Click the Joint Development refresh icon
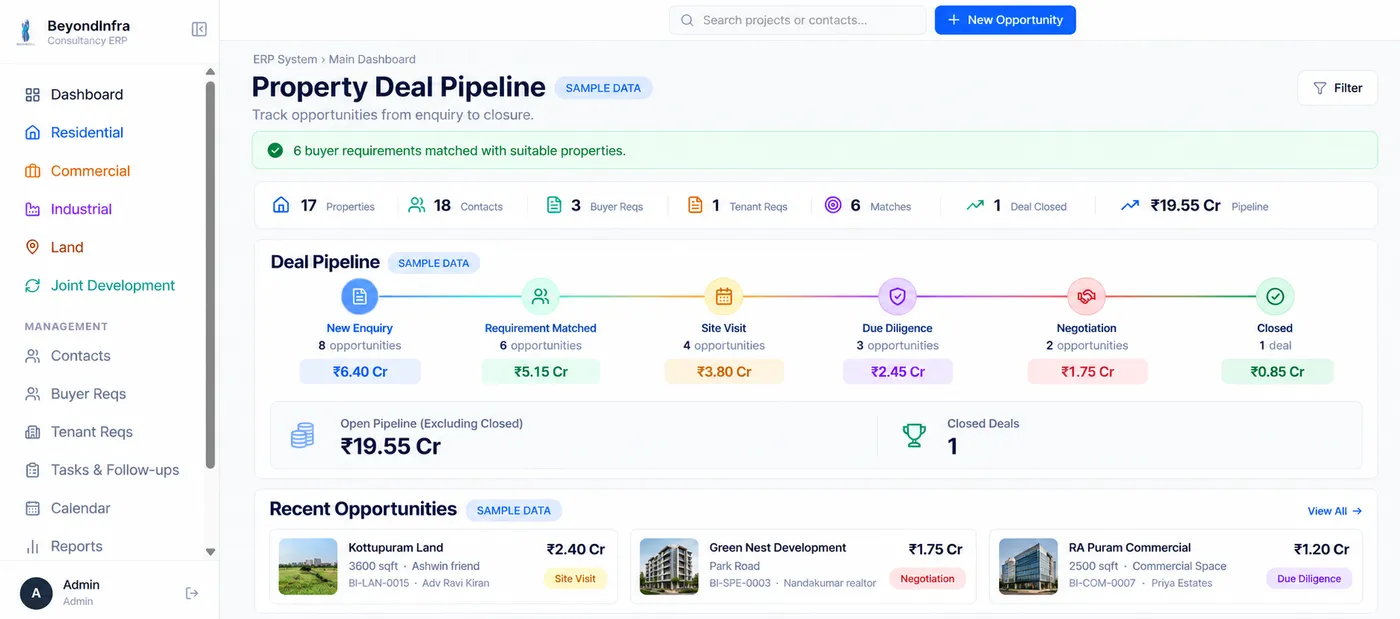Image resolution: width=1400 pixels, height=619 pixels. click(32, 285)
